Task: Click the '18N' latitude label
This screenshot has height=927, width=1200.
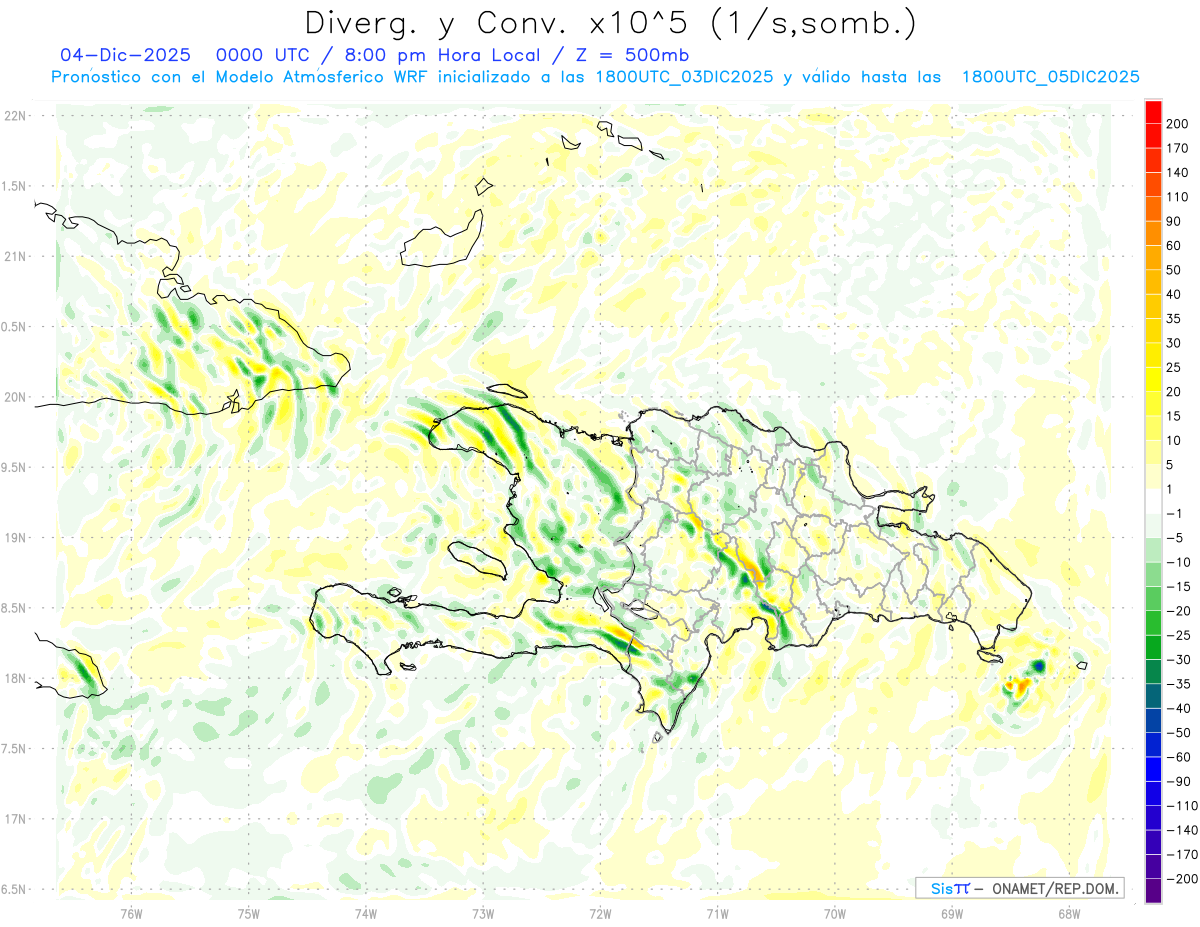Action: pyautogui.click(x=15, y=678)
